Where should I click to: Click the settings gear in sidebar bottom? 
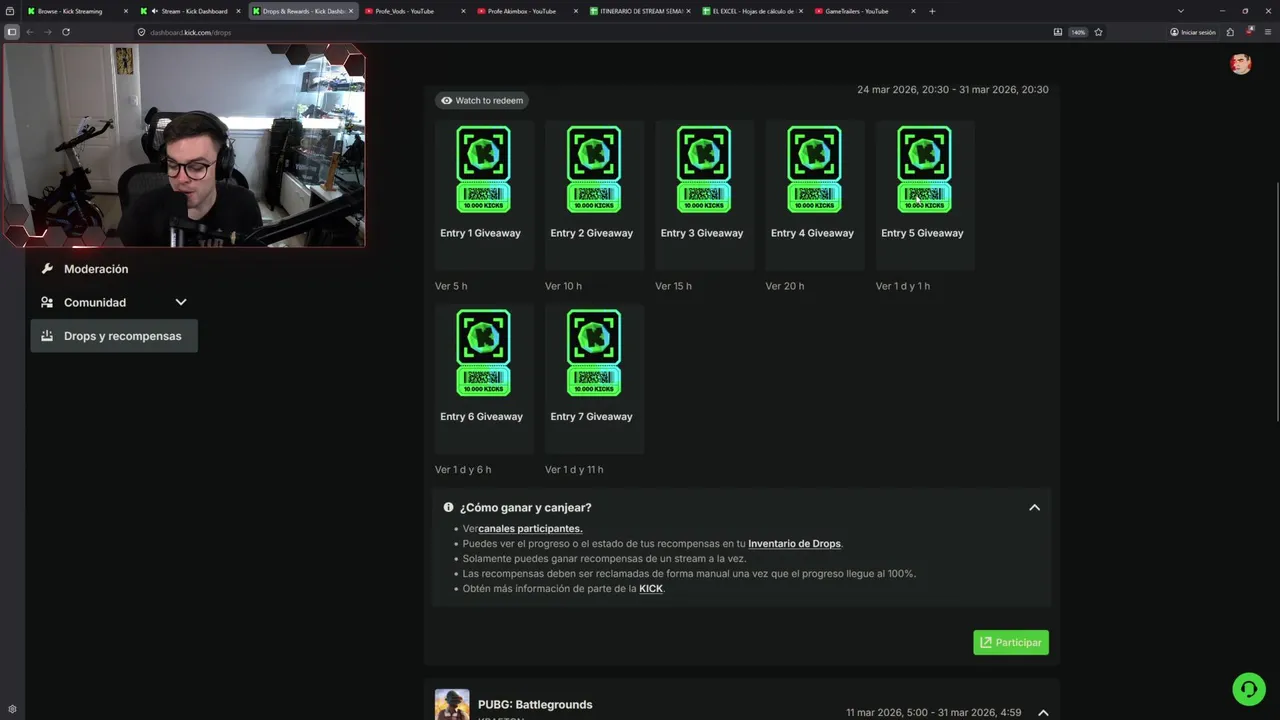(12, 709)
